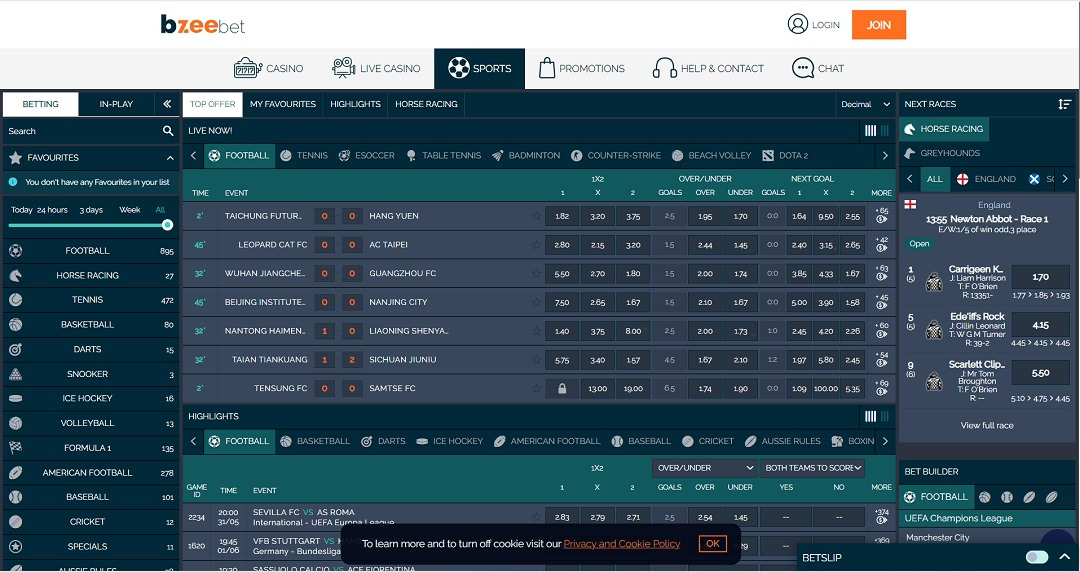
Task: Open Live Casino camera icon
Action: pos(344,68)
